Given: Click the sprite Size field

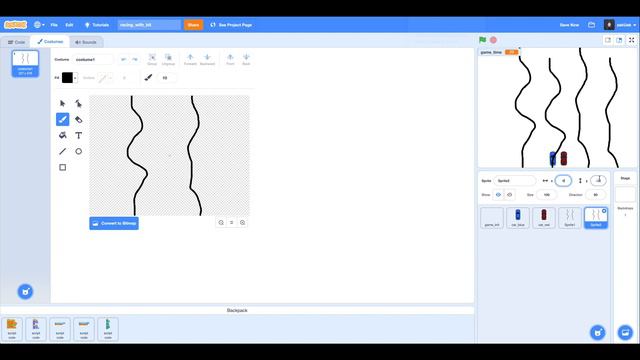Looking at the screenshot, I should coord(547,195).
